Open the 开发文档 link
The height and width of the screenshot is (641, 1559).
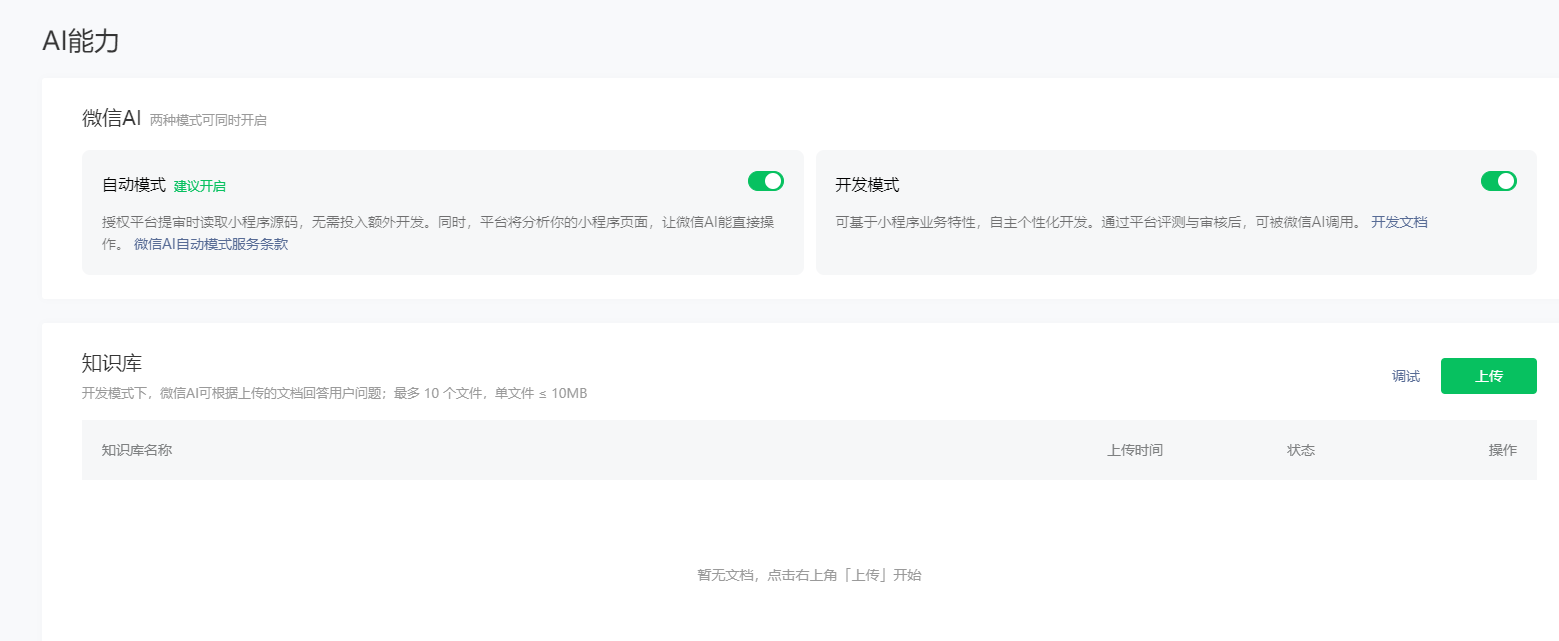point(1399,222)
